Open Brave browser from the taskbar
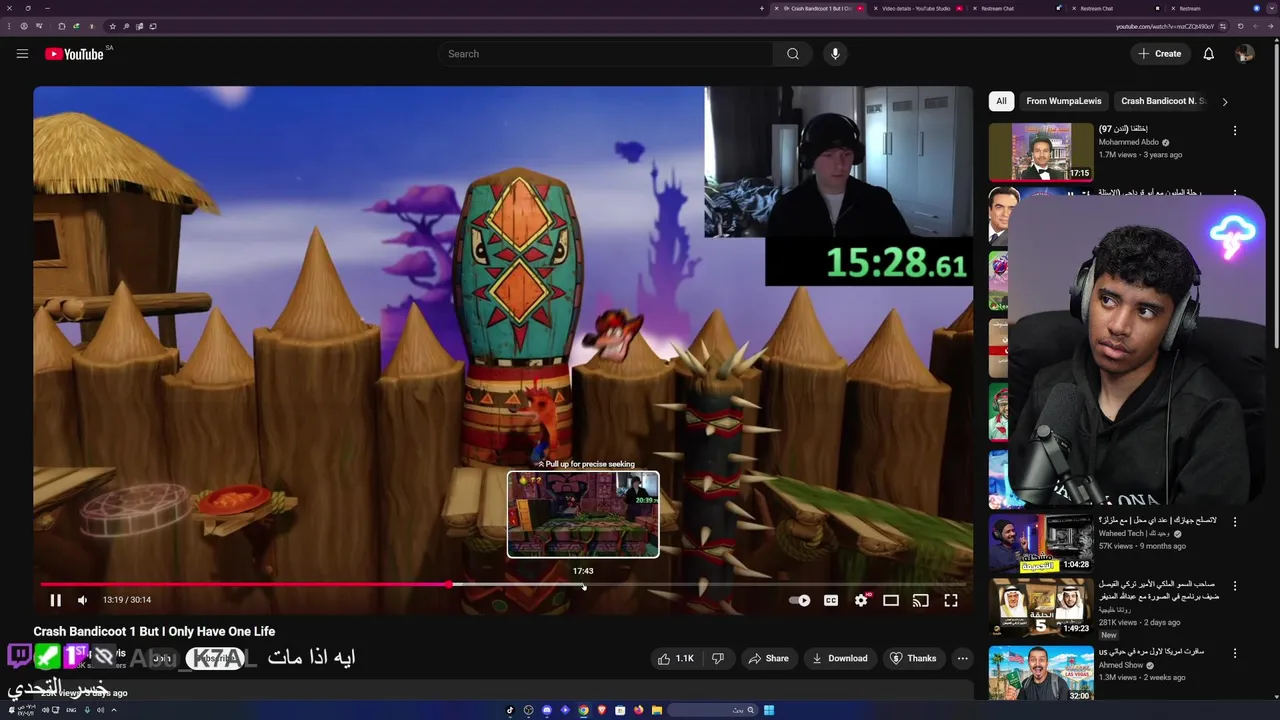 (601, 710)
